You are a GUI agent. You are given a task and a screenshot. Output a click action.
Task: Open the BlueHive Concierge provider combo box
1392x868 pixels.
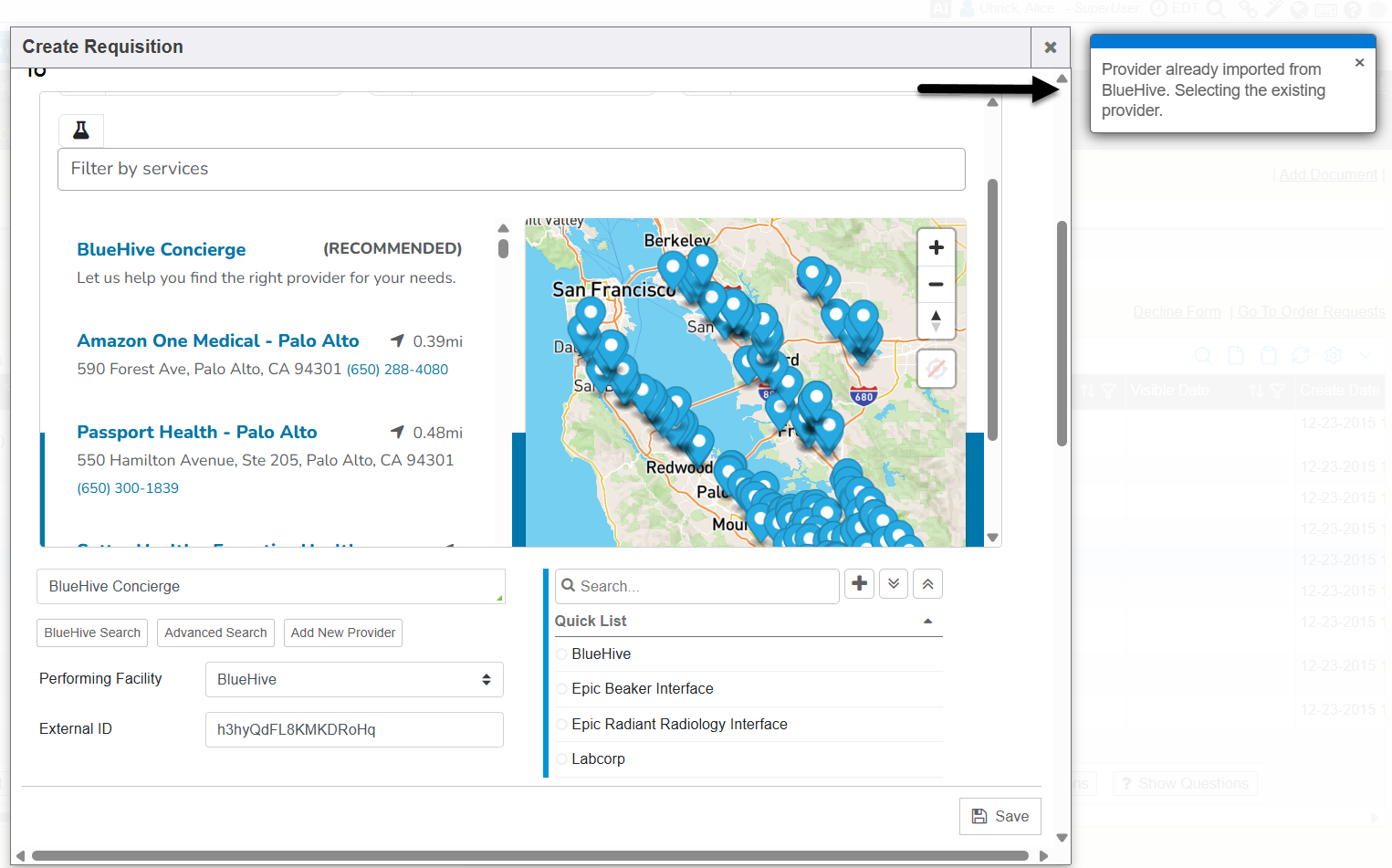pyautogui.click(x=271, y=587)
